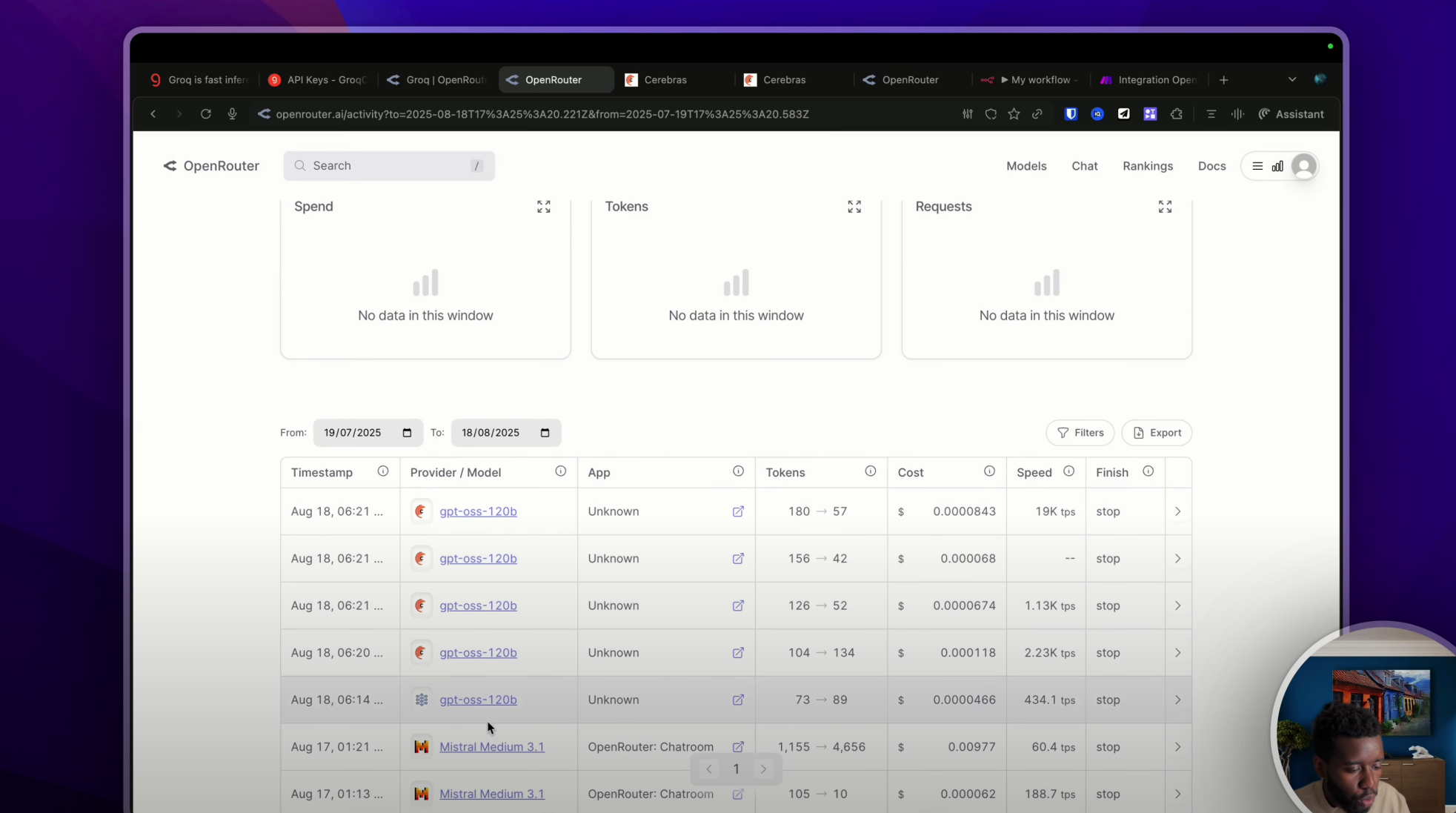Click the Speed column info icon
Image resolution: width=1456 pixels, height=813 pixels.
point(1069,471)
